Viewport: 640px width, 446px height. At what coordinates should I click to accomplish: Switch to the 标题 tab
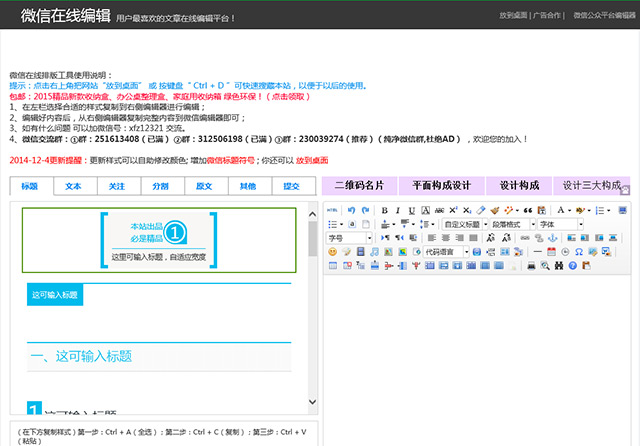coord(31,186)
